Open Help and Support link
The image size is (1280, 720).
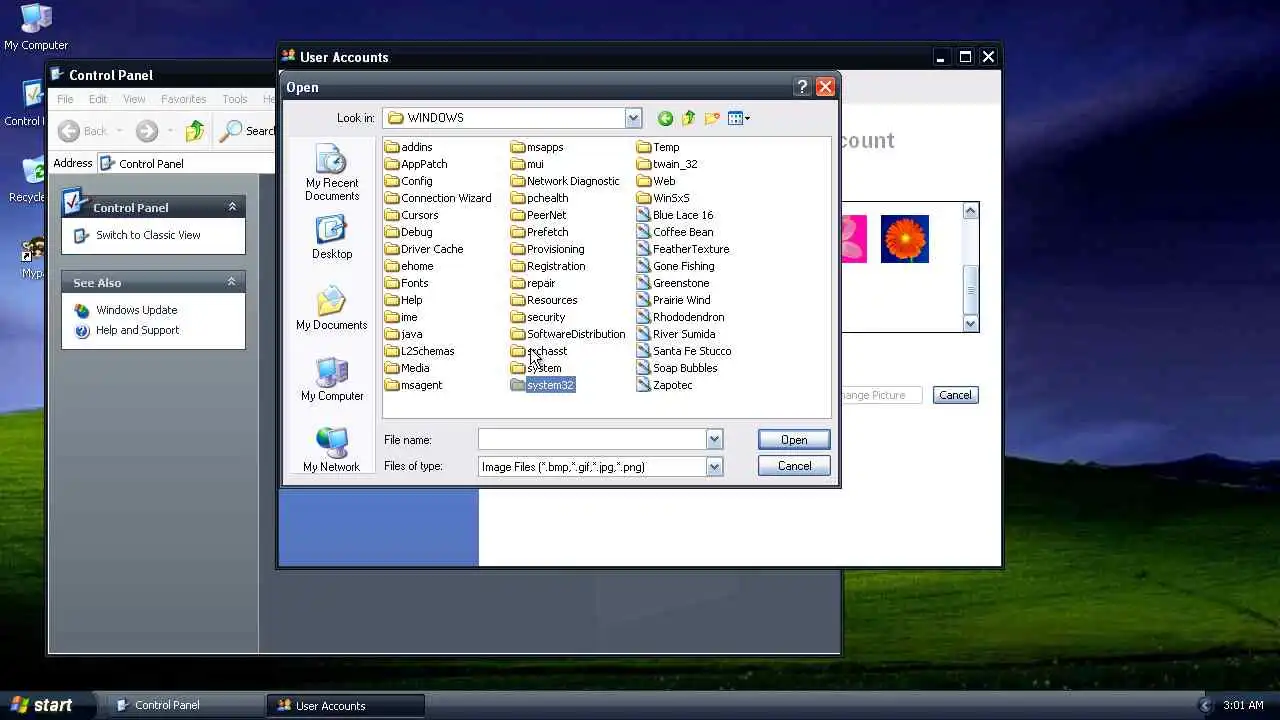tap(137, 330)
